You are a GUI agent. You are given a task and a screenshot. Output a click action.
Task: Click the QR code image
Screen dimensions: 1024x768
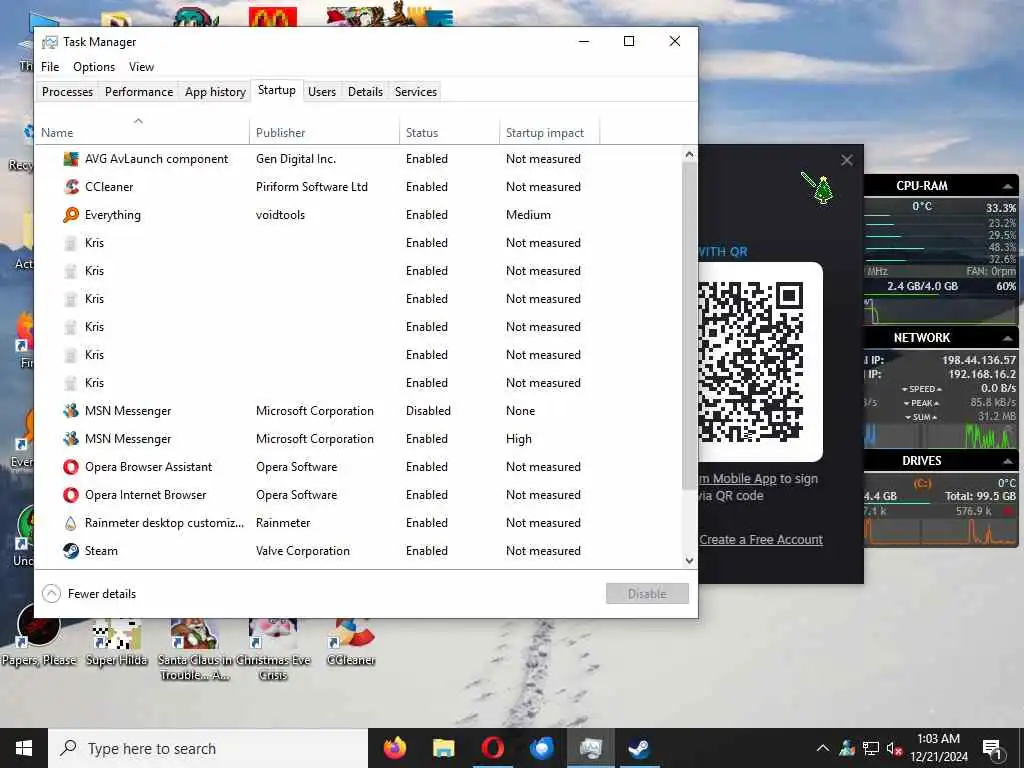click(751, 362)
